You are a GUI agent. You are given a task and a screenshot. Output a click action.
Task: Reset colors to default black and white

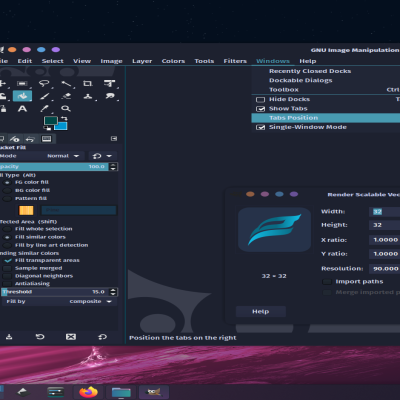click(47, 128)
